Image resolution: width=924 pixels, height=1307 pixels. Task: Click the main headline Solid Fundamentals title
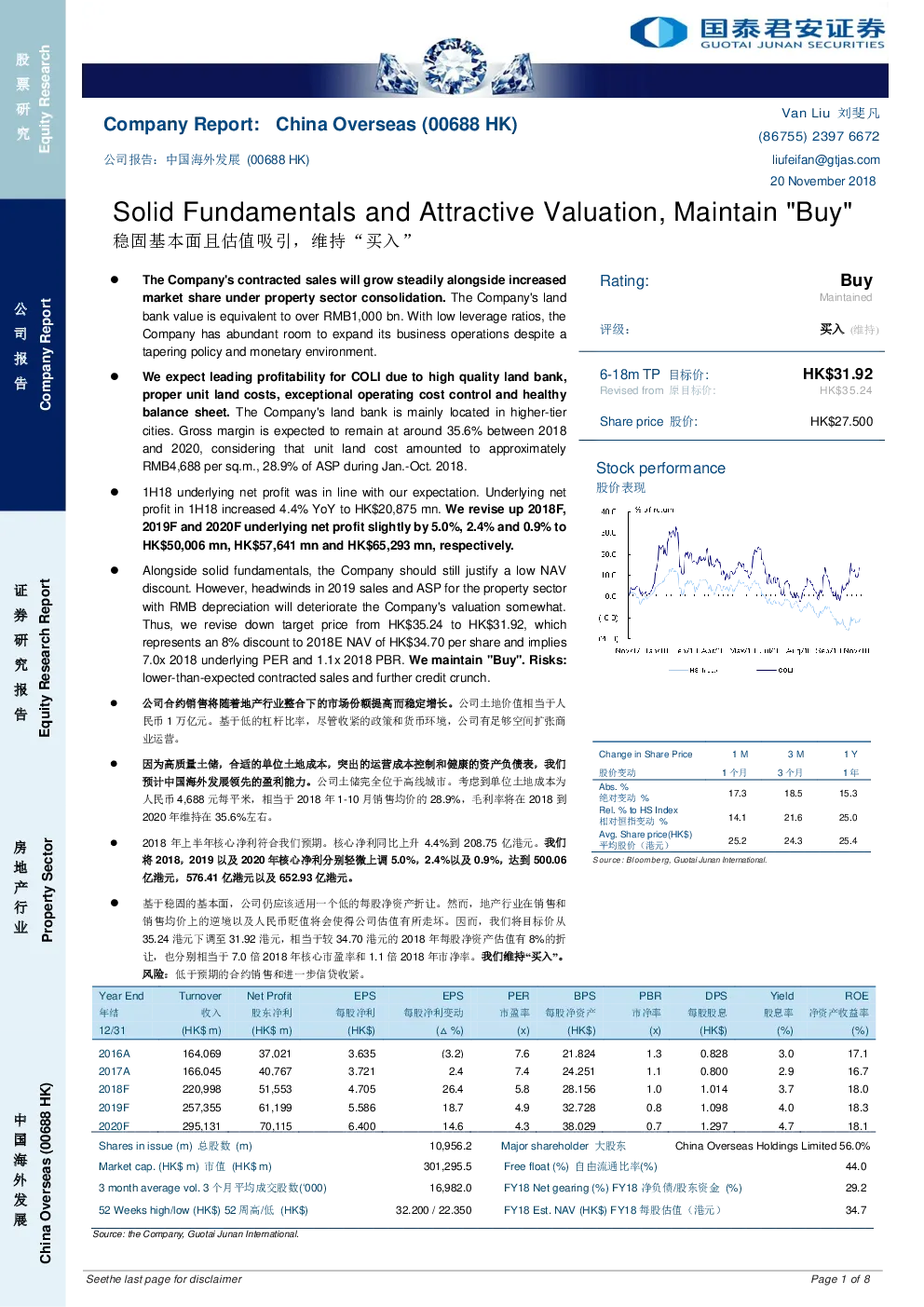[482, 212]
